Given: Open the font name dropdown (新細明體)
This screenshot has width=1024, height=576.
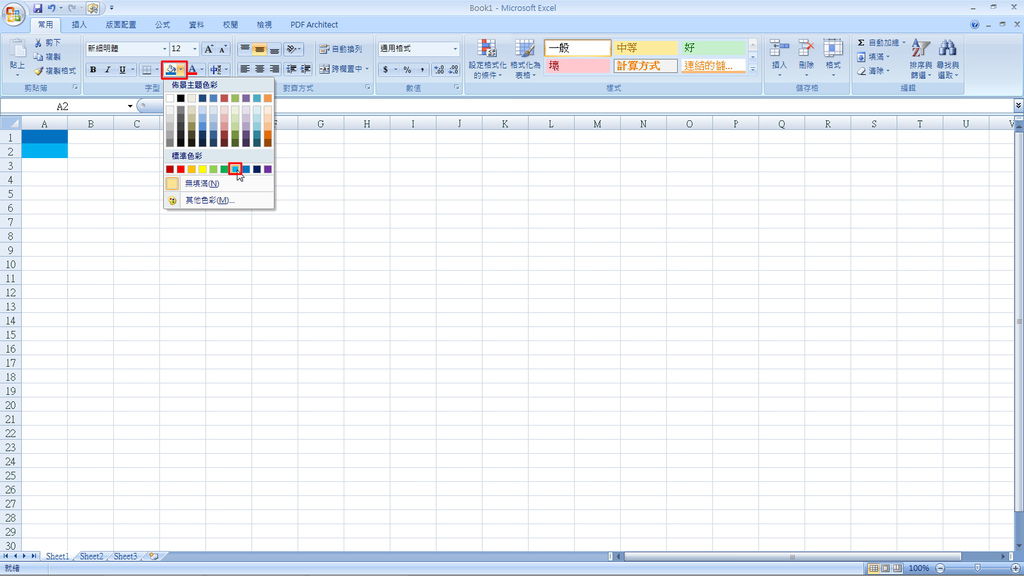Looking at the screenshot, I should [164, 49].
